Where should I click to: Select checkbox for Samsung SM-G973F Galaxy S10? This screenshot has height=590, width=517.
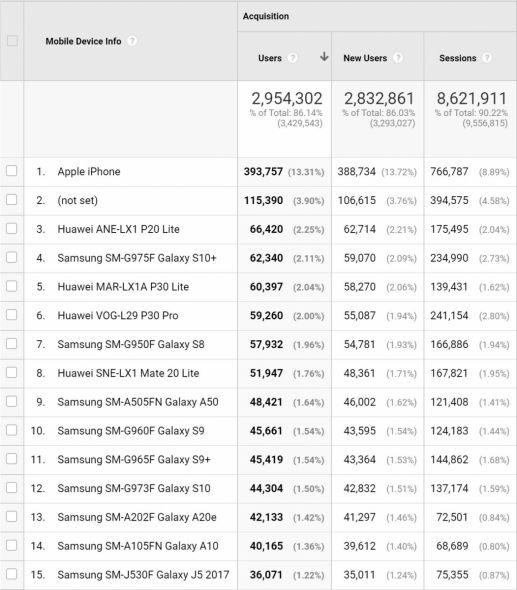pyautogui.click(x=12, y=488)
